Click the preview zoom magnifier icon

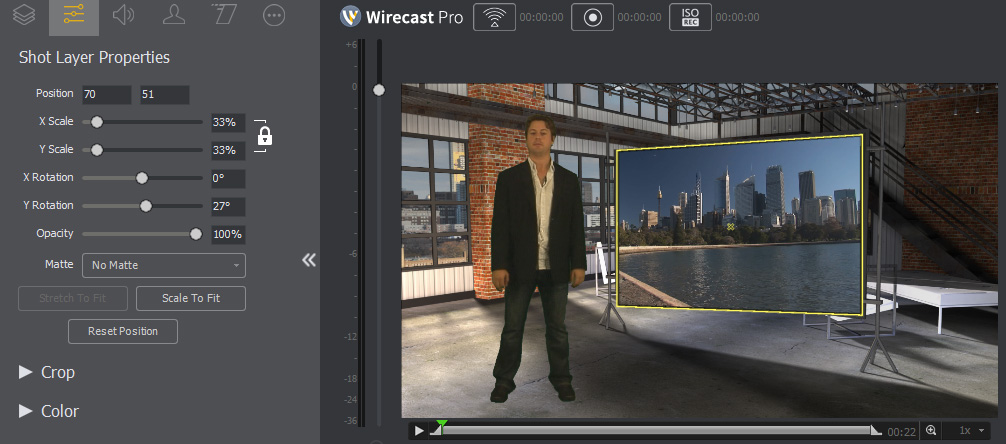click(931, 430)
